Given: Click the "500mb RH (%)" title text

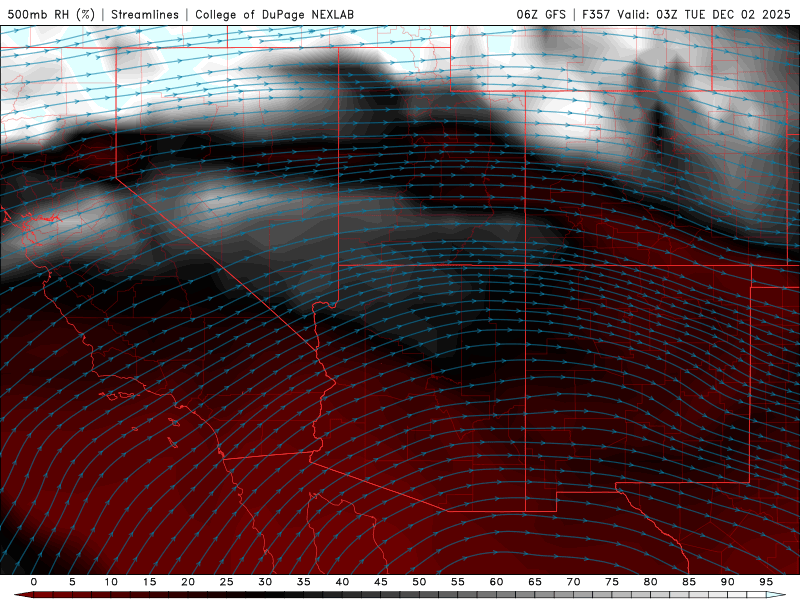Looking at the screenshot, I should tap(51, 15).
